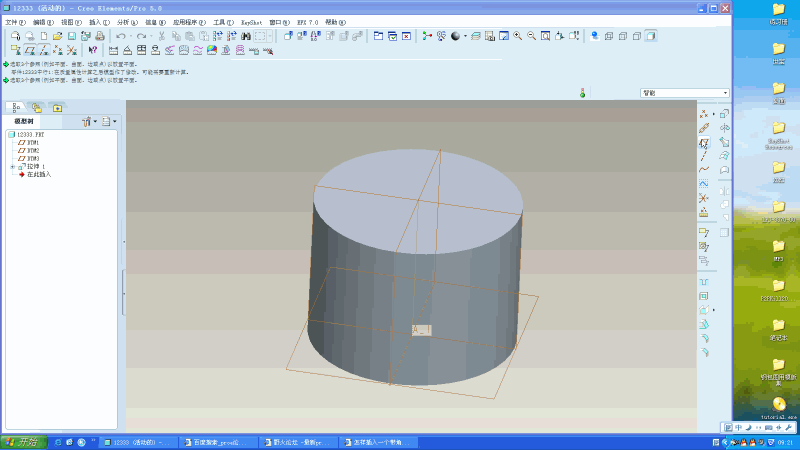
Task: Select the Datum Axis tool in right toolbar
Action: (x=704, y=156)
